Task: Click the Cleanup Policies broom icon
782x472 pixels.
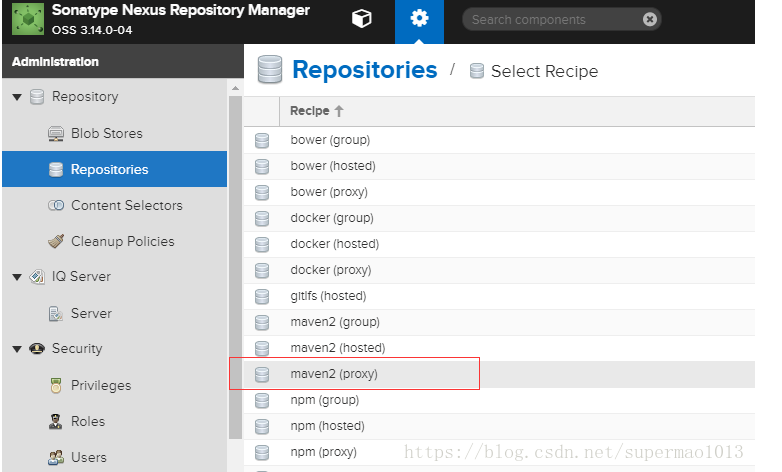Action: tap(56, 241)
